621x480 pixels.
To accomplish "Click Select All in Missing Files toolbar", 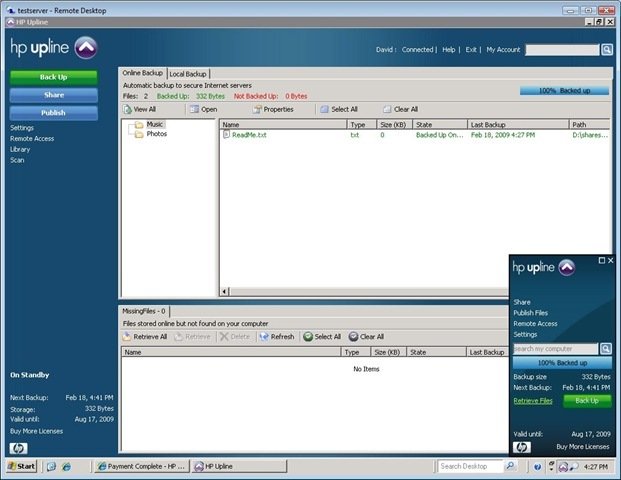I will [322, 337].
